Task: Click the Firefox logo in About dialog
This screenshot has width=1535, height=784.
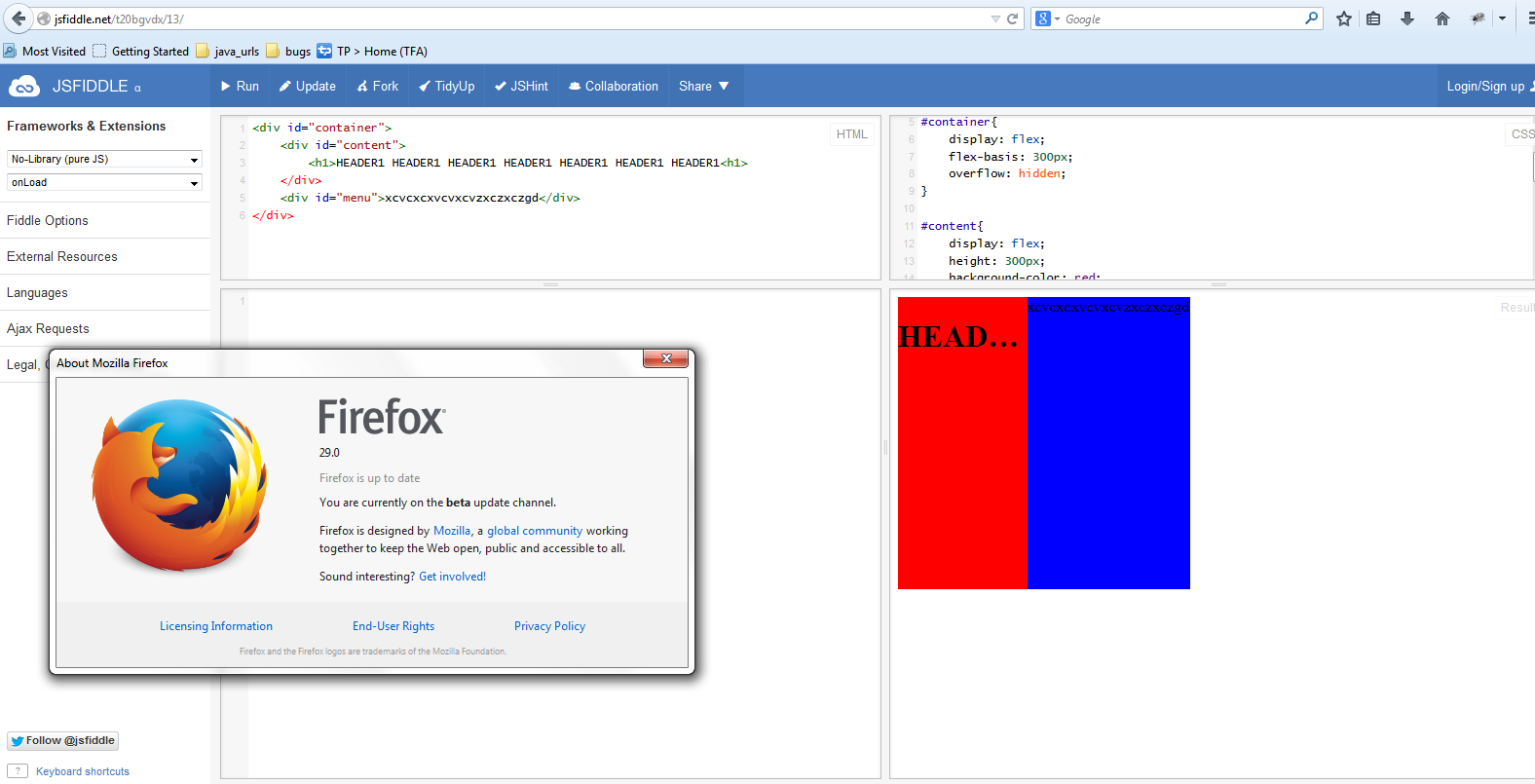Action: pyautogui.click(x=179, y=484)
